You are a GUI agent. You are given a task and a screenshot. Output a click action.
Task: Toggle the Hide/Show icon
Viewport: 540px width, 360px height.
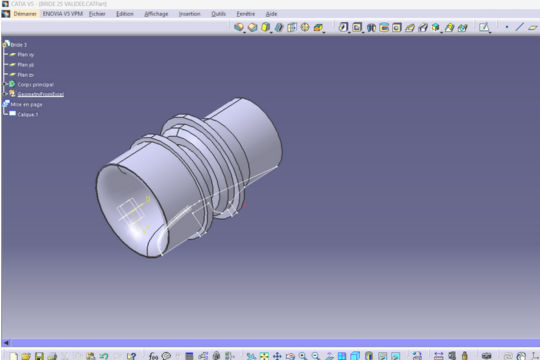click(x=382, y=356)
